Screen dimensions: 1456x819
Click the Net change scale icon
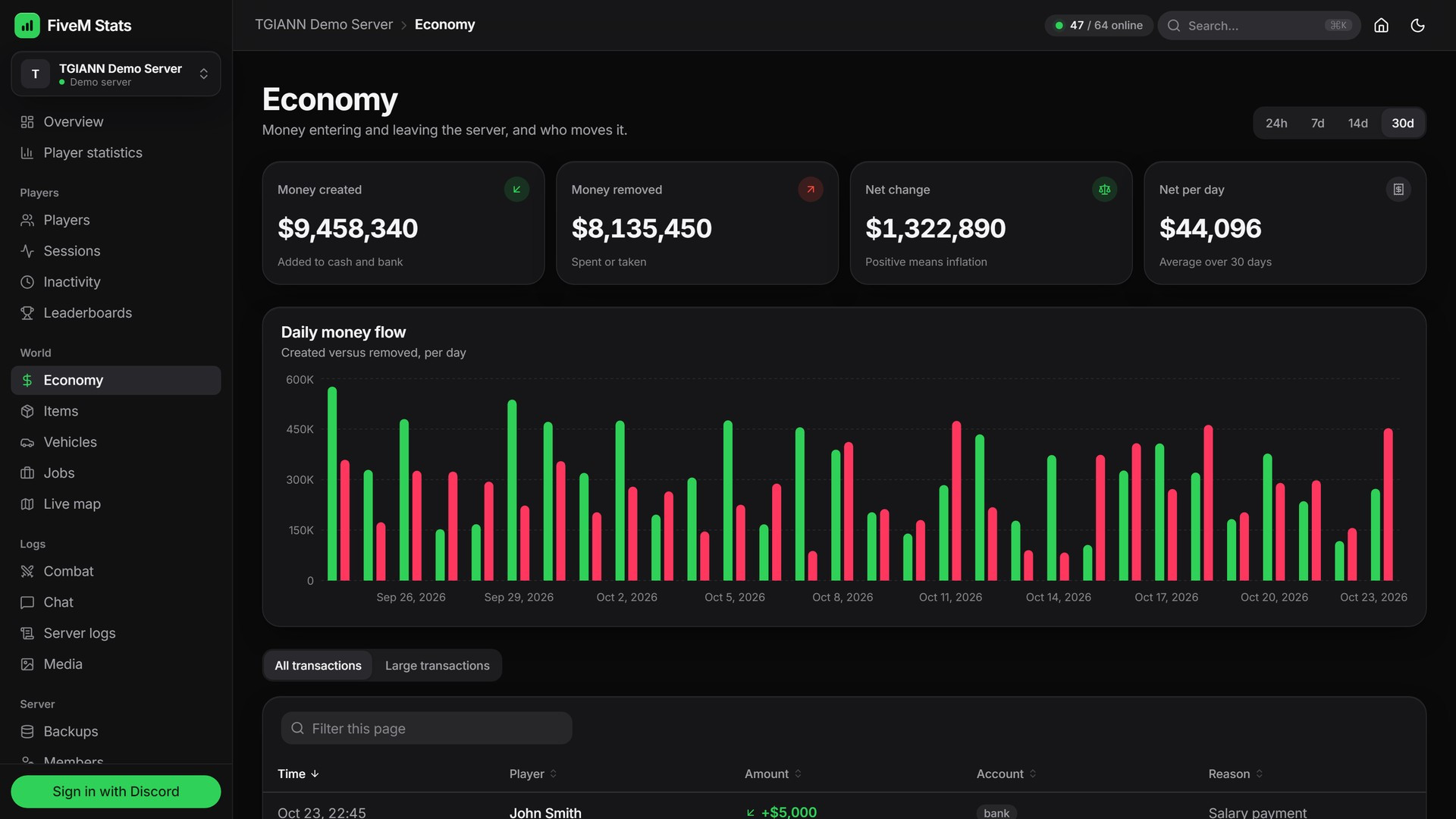pyautogui.click(x=1104, y=190)
